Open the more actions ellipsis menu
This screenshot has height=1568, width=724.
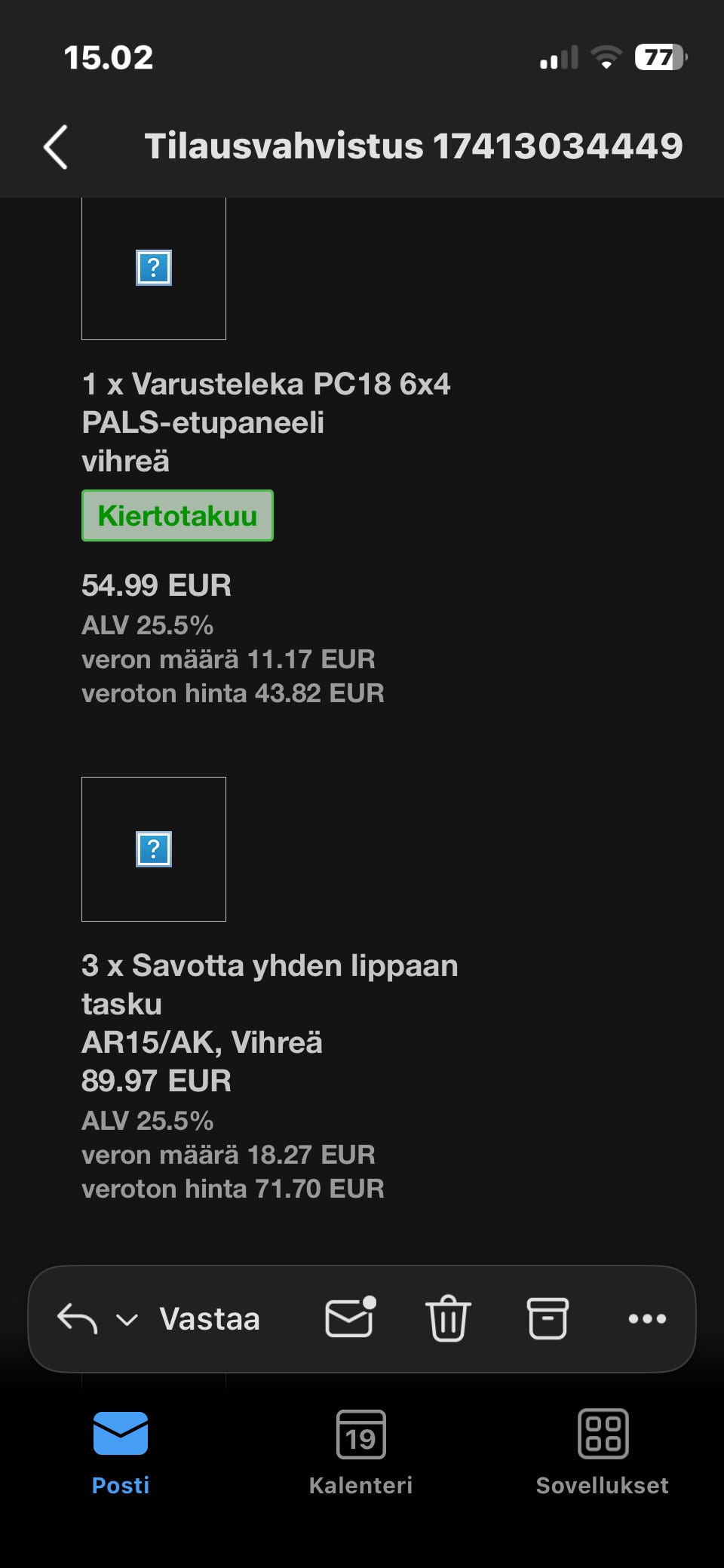coord(647,1318)
